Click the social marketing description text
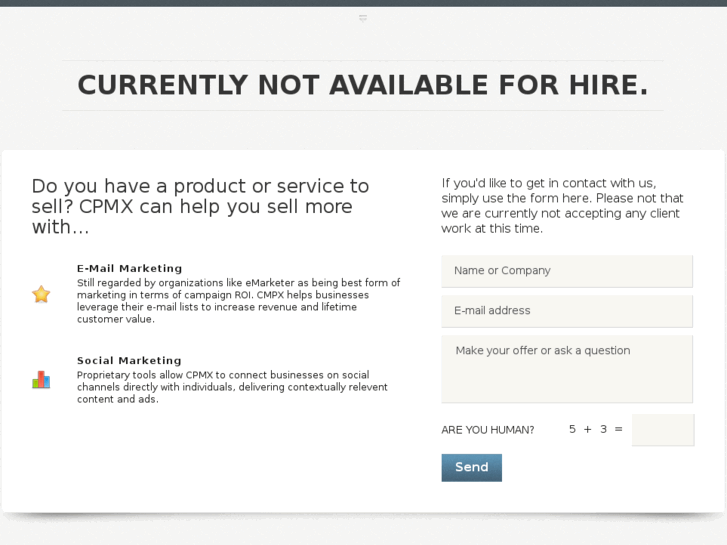 point(232,387)
